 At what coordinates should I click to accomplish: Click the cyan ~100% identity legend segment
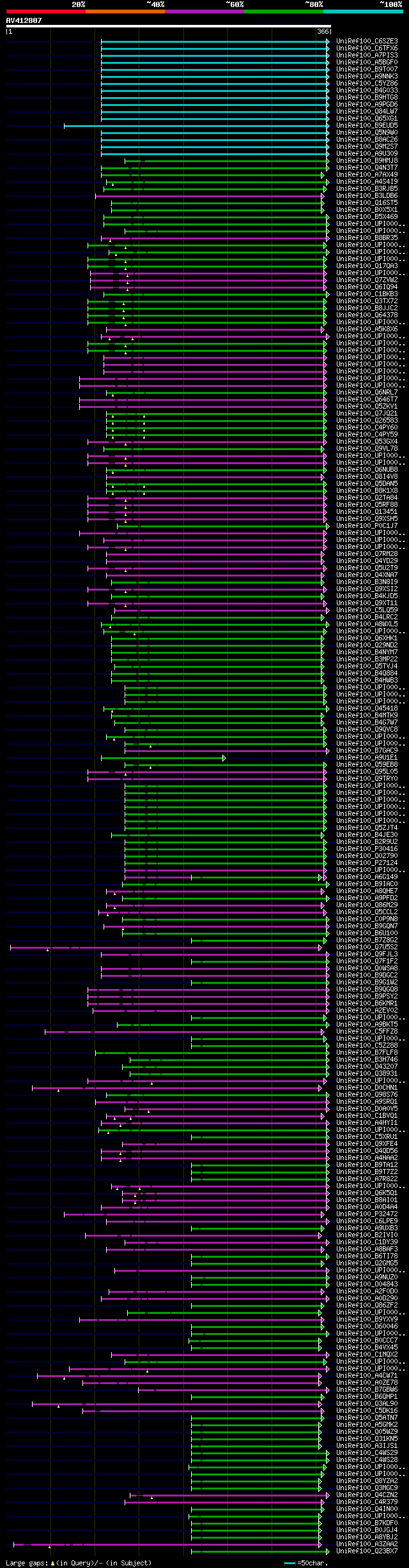coord(363,11)
